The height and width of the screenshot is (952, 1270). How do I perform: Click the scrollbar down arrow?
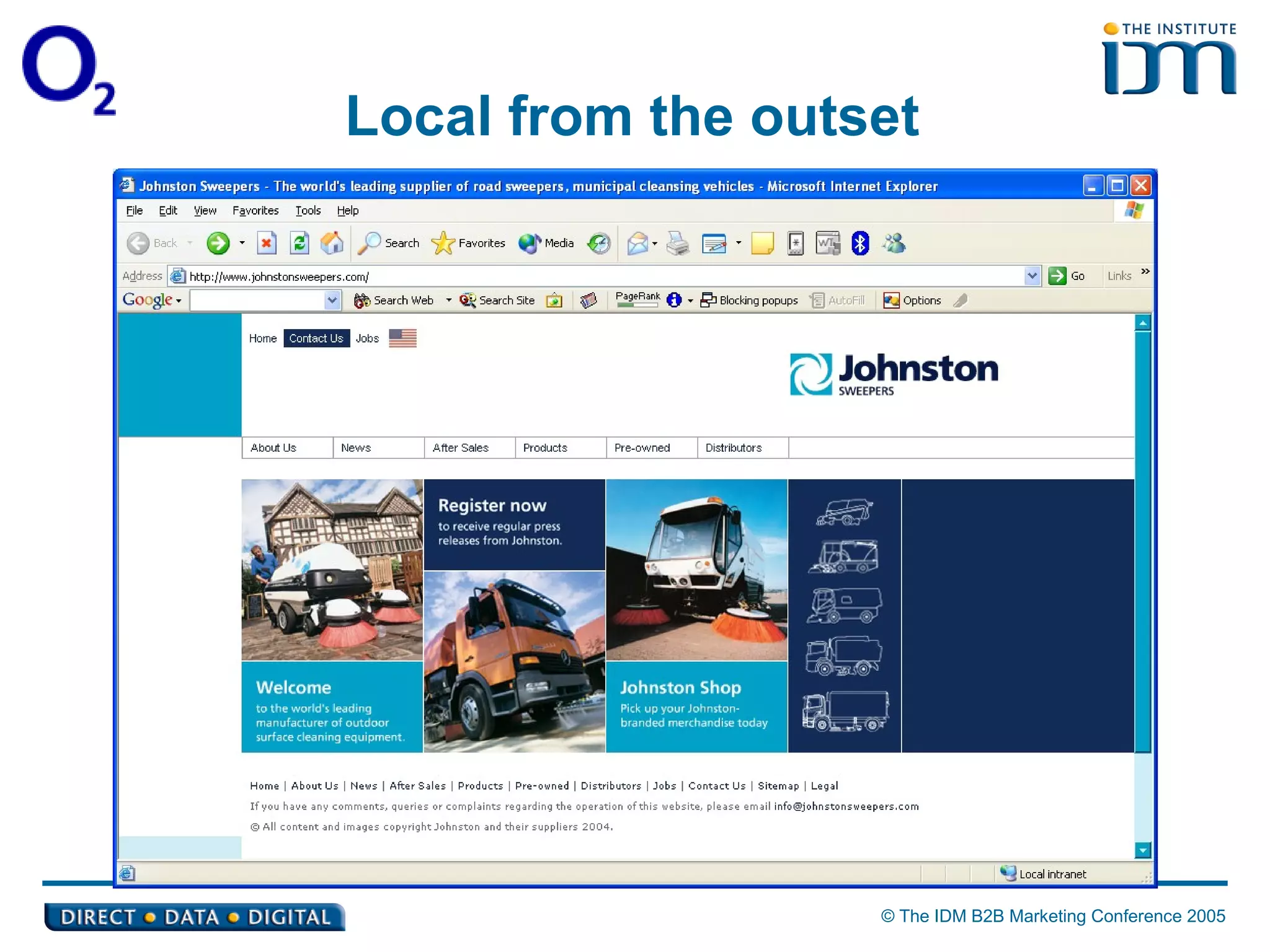pos(1142,850)
